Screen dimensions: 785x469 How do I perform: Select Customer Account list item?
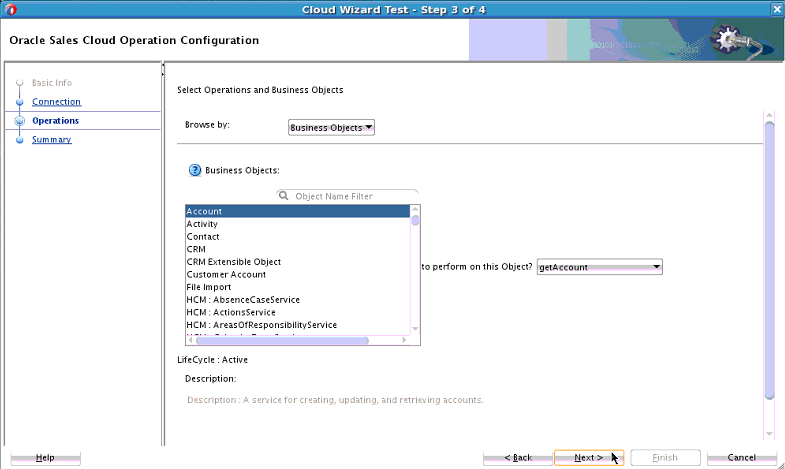tap(297, 274)
